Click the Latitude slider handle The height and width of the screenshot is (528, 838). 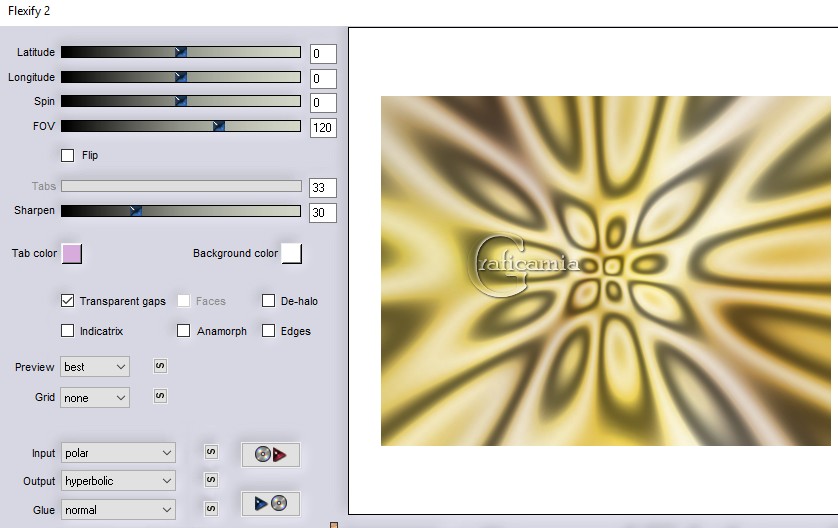(181, 52)
